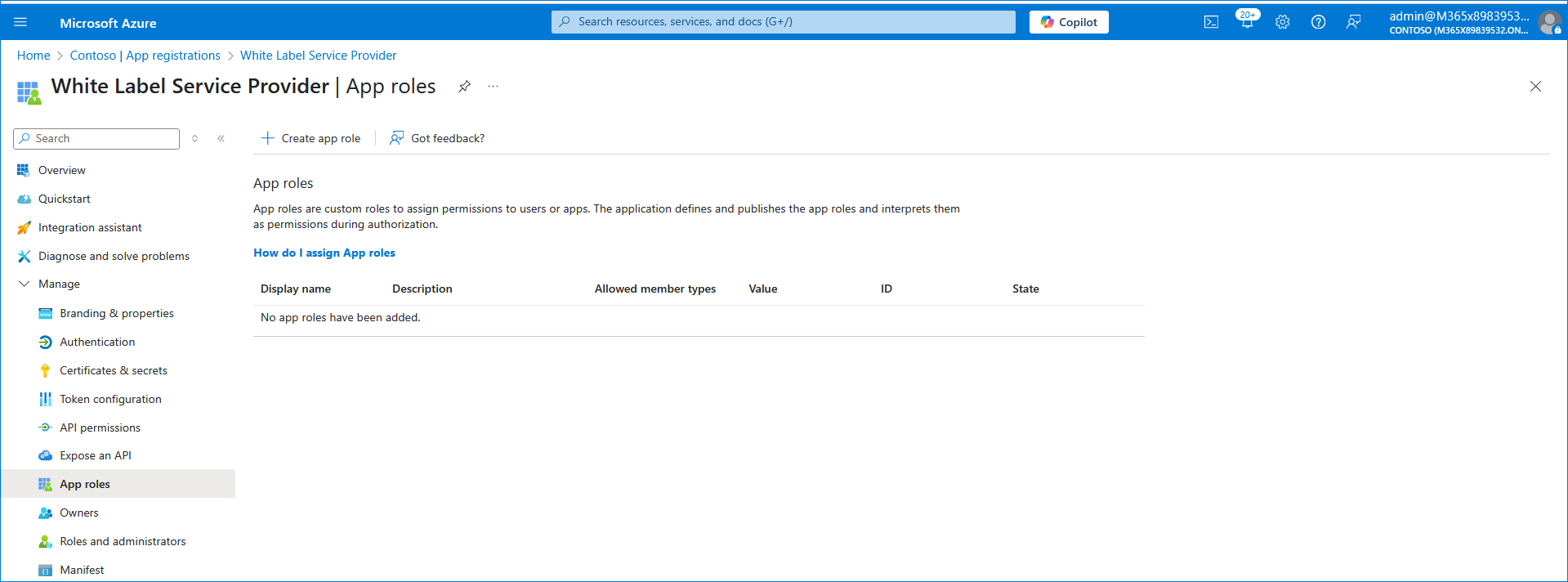Open the Help question mark icon
The width and height of the screenshot is (1568, 582).
[x=1318, y=22]
